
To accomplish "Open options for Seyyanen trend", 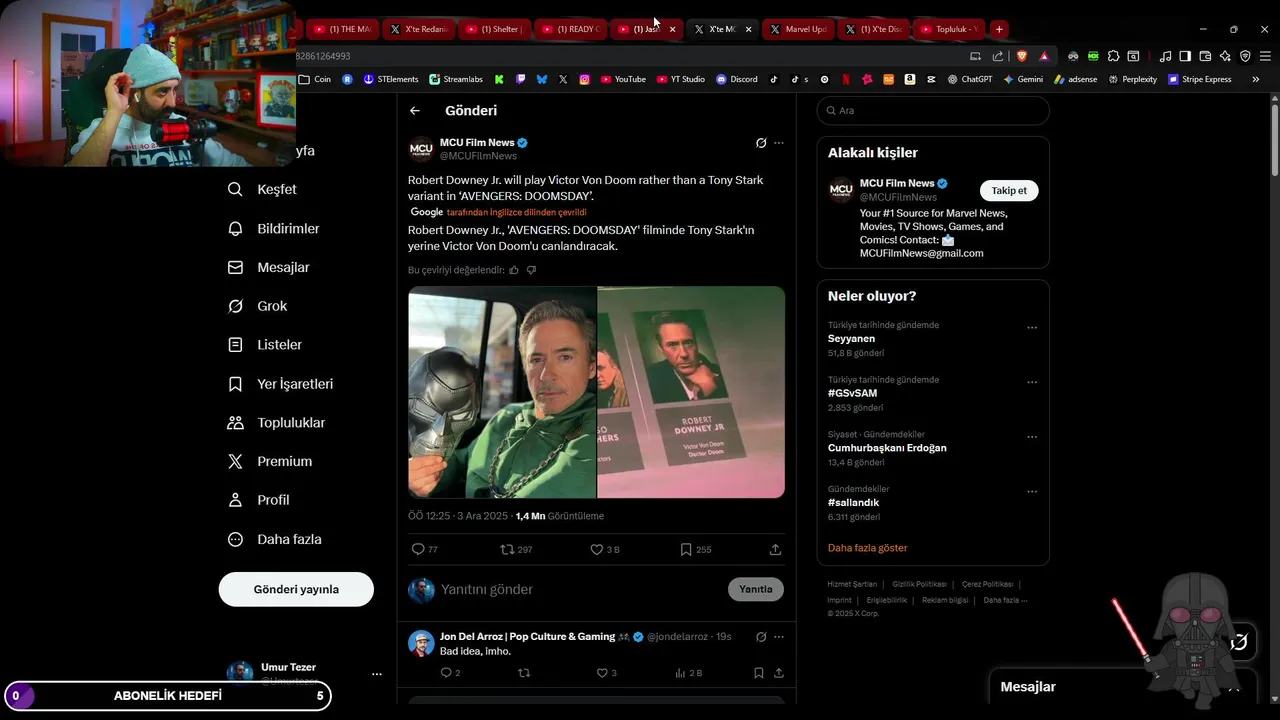I will pos(1032,328).
